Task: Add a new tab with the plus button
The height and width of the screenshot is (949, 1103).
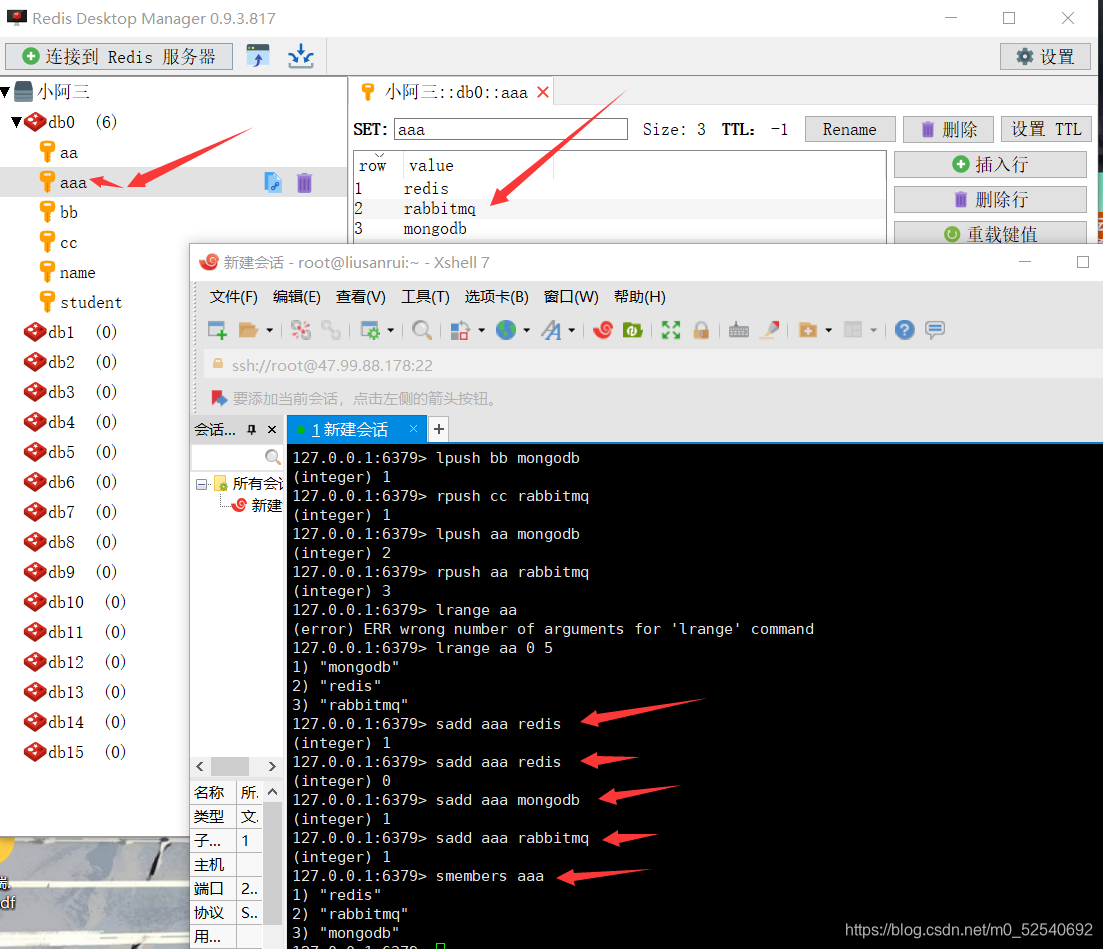Action: pyautogui.click(x=438, y=429)
